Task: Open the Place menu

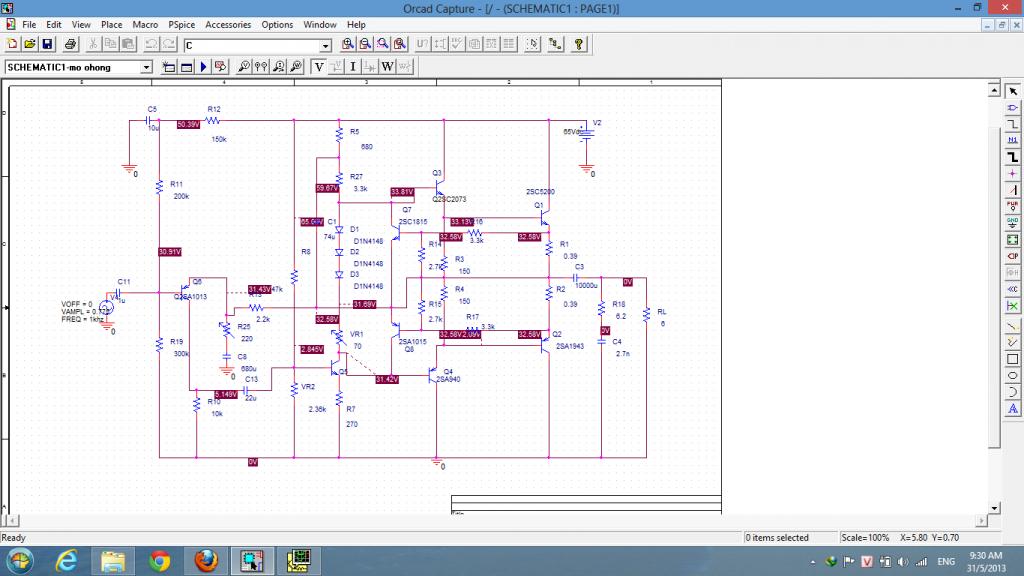Action: coord(112,24)
